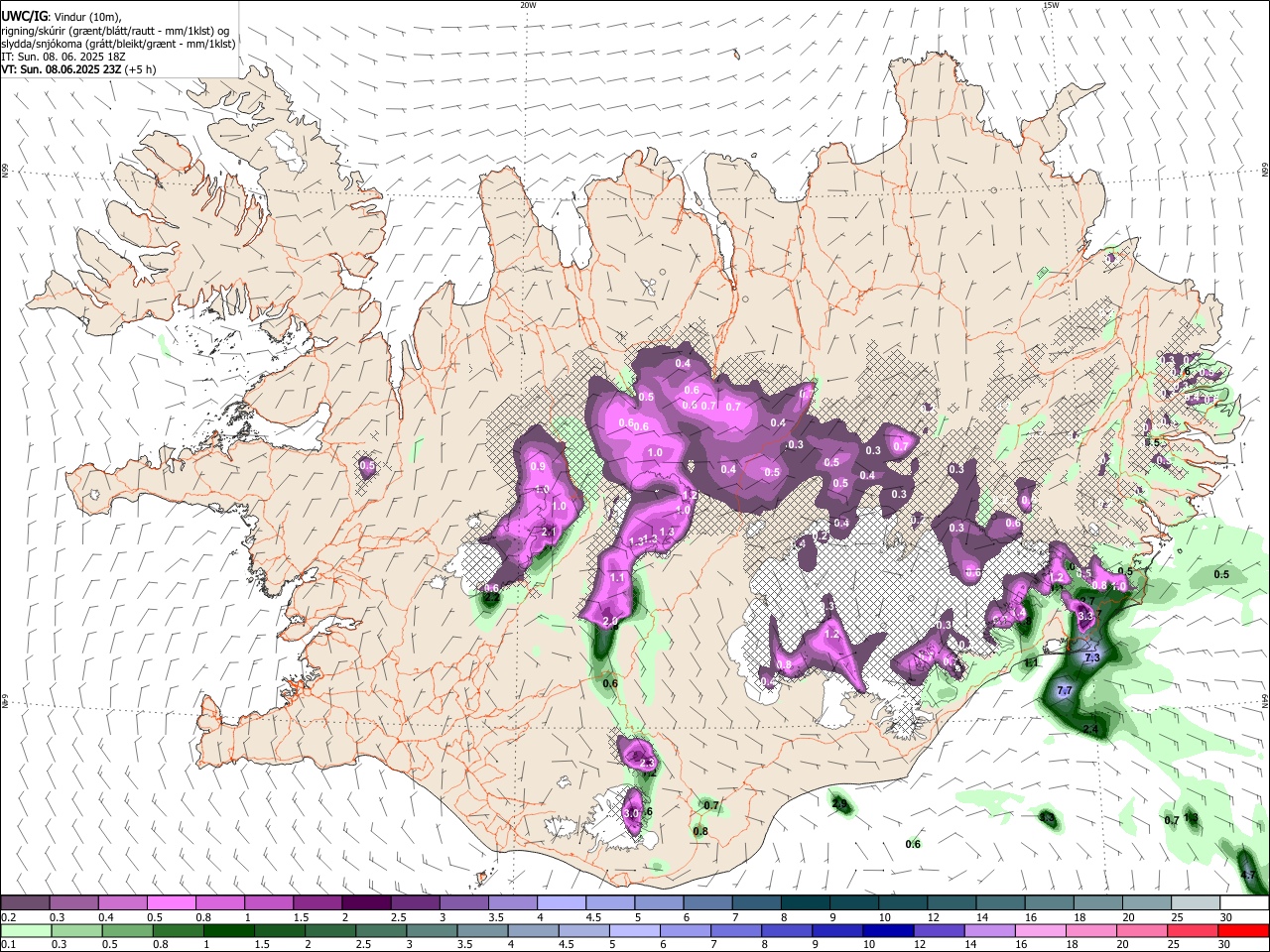1270x952 pixels.
Task: Select snow scale swatch starting at 0.2
Action: click(x=25, y=903)
